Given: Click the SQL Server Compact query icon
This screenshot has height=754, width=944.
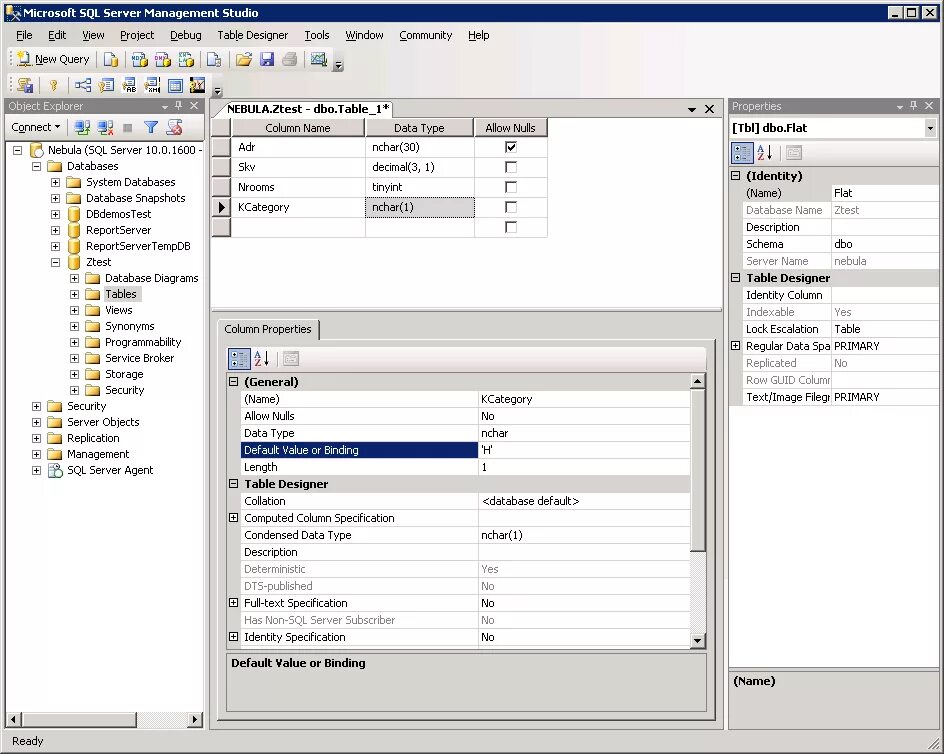Looking at the screenshot, I should point(214,59).
